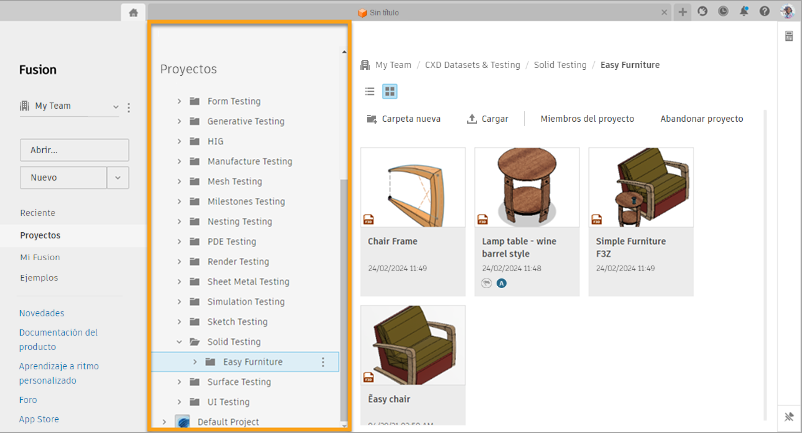Open the job status clock icon
This screenshot has width=802, height=433.
tap(723, 11)
